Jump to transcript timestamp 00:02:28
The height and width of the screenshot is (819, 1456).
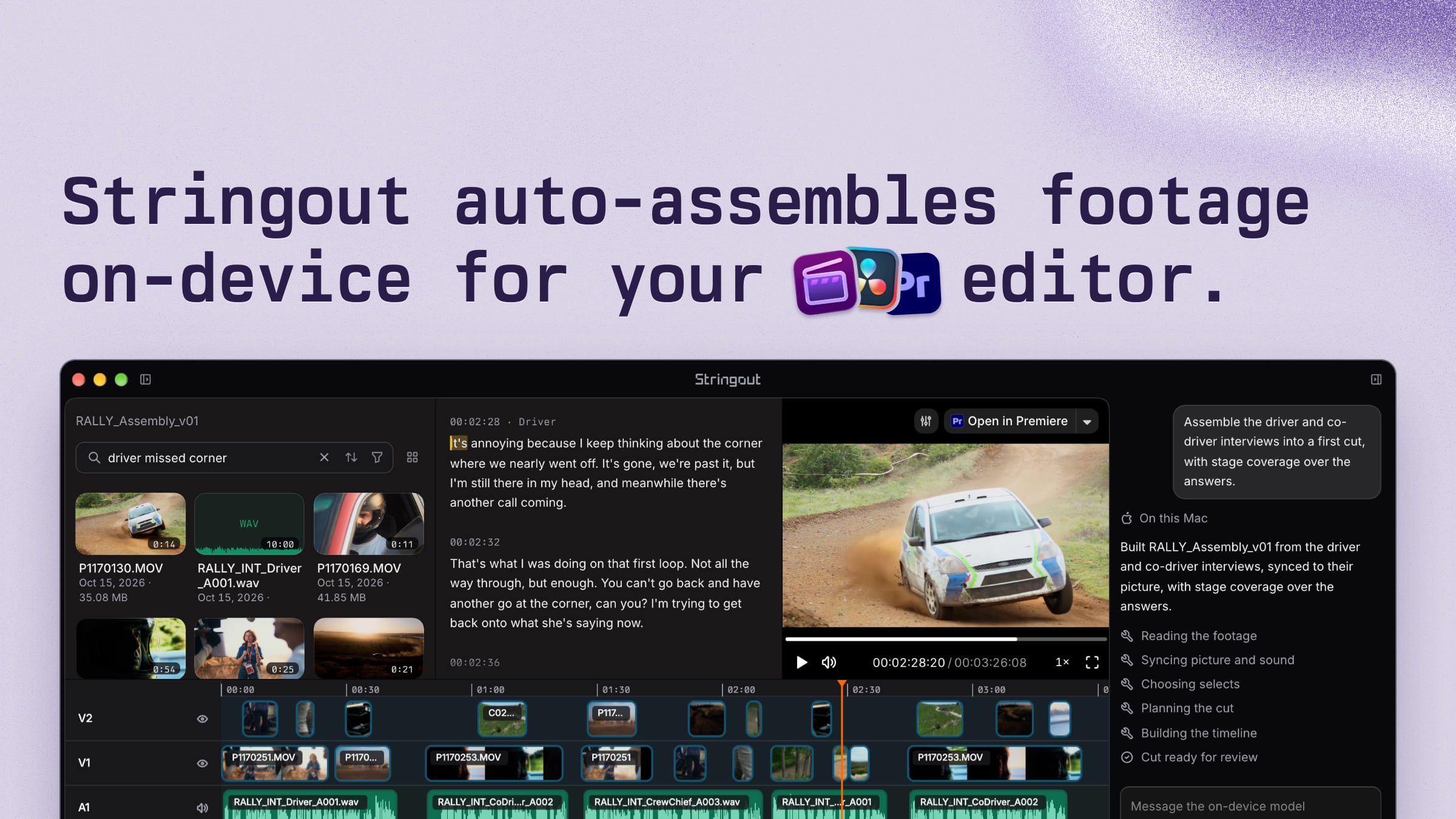(x=475, y=422)
